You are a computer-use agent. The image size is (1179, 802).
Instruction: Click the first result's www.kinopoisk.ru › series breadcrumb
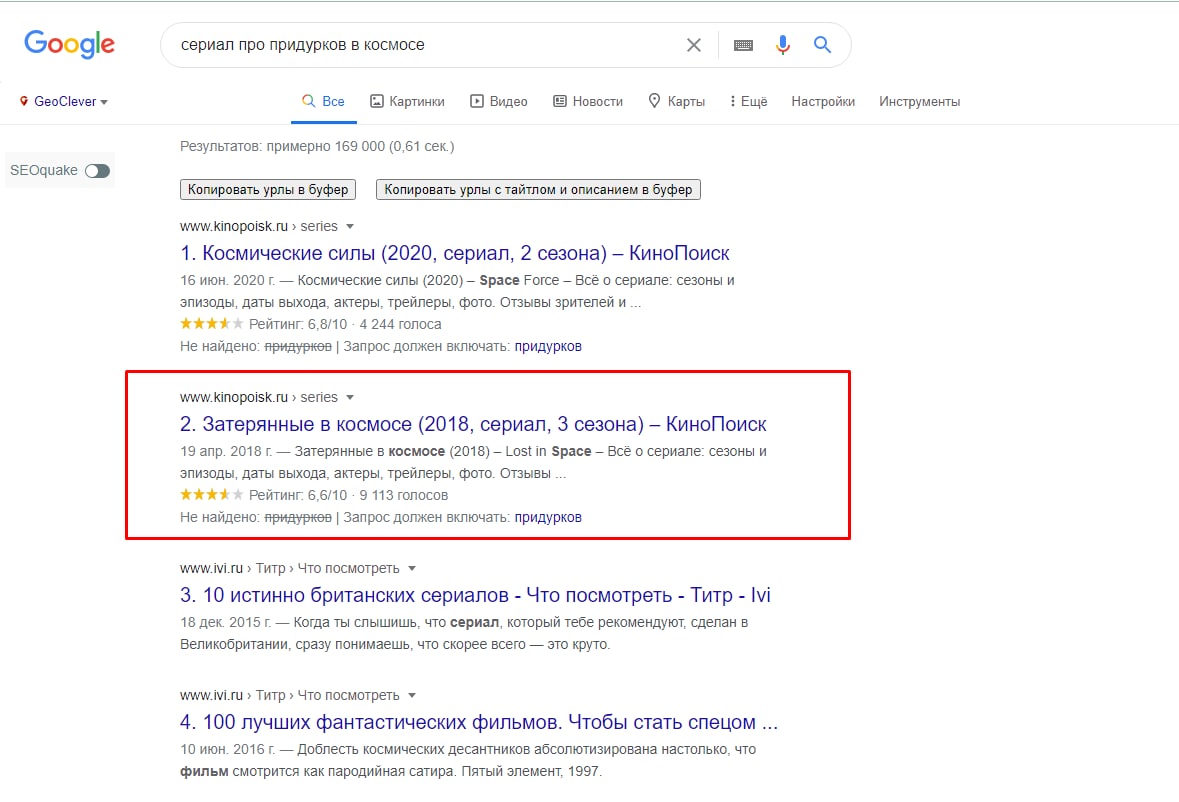coord(259,226)
